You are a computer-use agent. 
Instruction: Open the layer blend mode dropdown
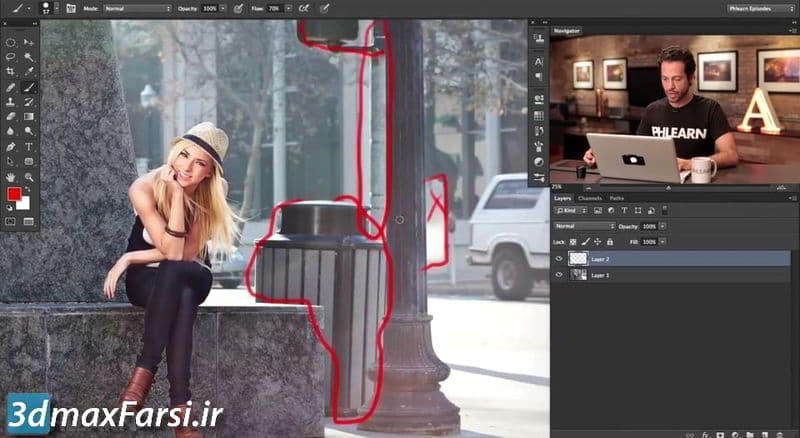[584, 226]
